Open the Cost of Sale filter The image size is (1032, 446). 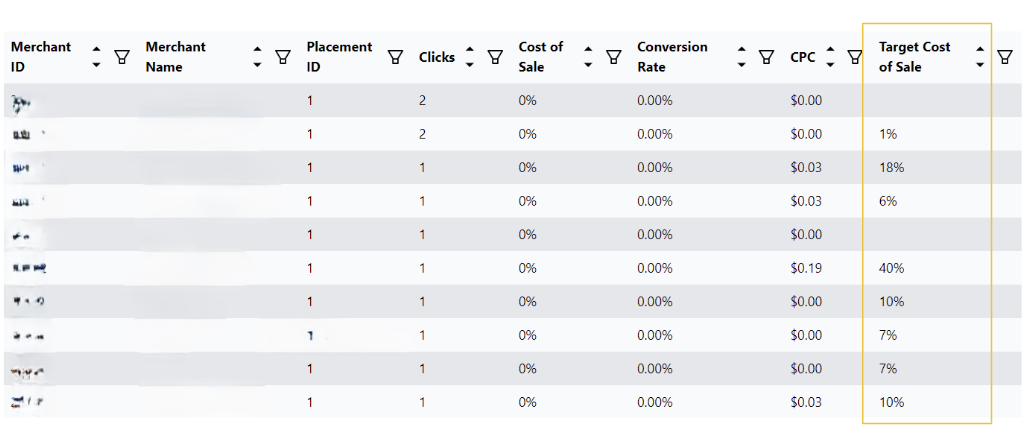pos(613,57)
